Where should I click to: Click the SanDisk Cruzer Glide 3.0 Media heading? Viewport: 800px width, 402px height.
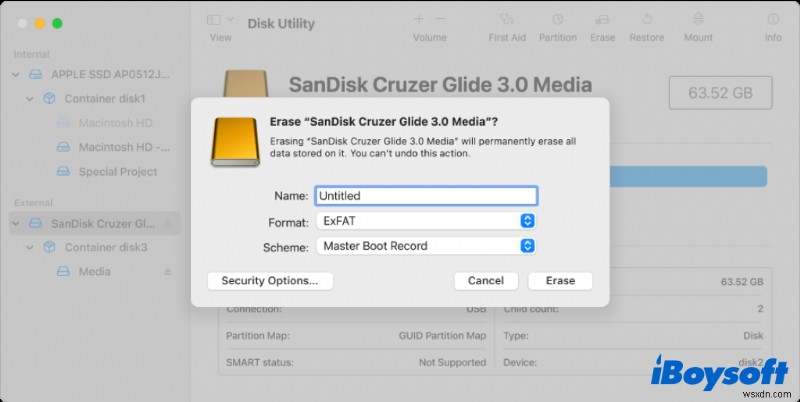coord(440,85)
